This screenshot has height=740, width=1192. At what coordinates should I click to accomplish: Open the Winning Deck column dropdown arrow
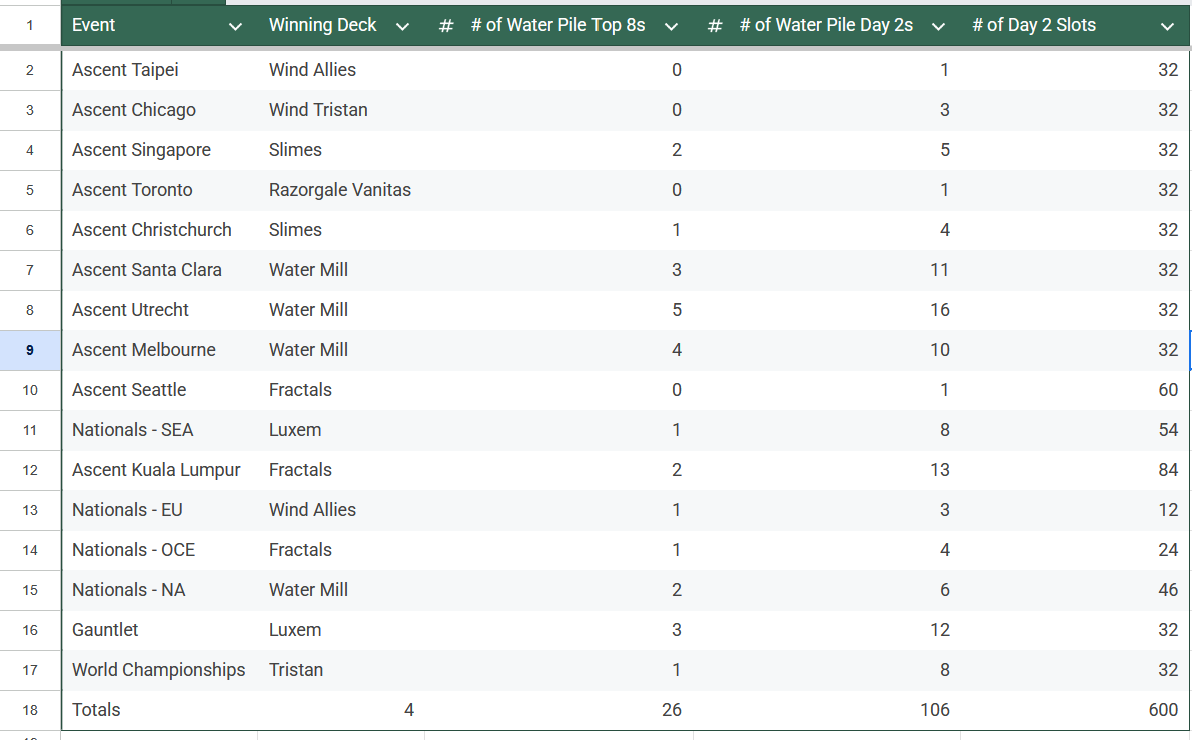tap(403, 27)
